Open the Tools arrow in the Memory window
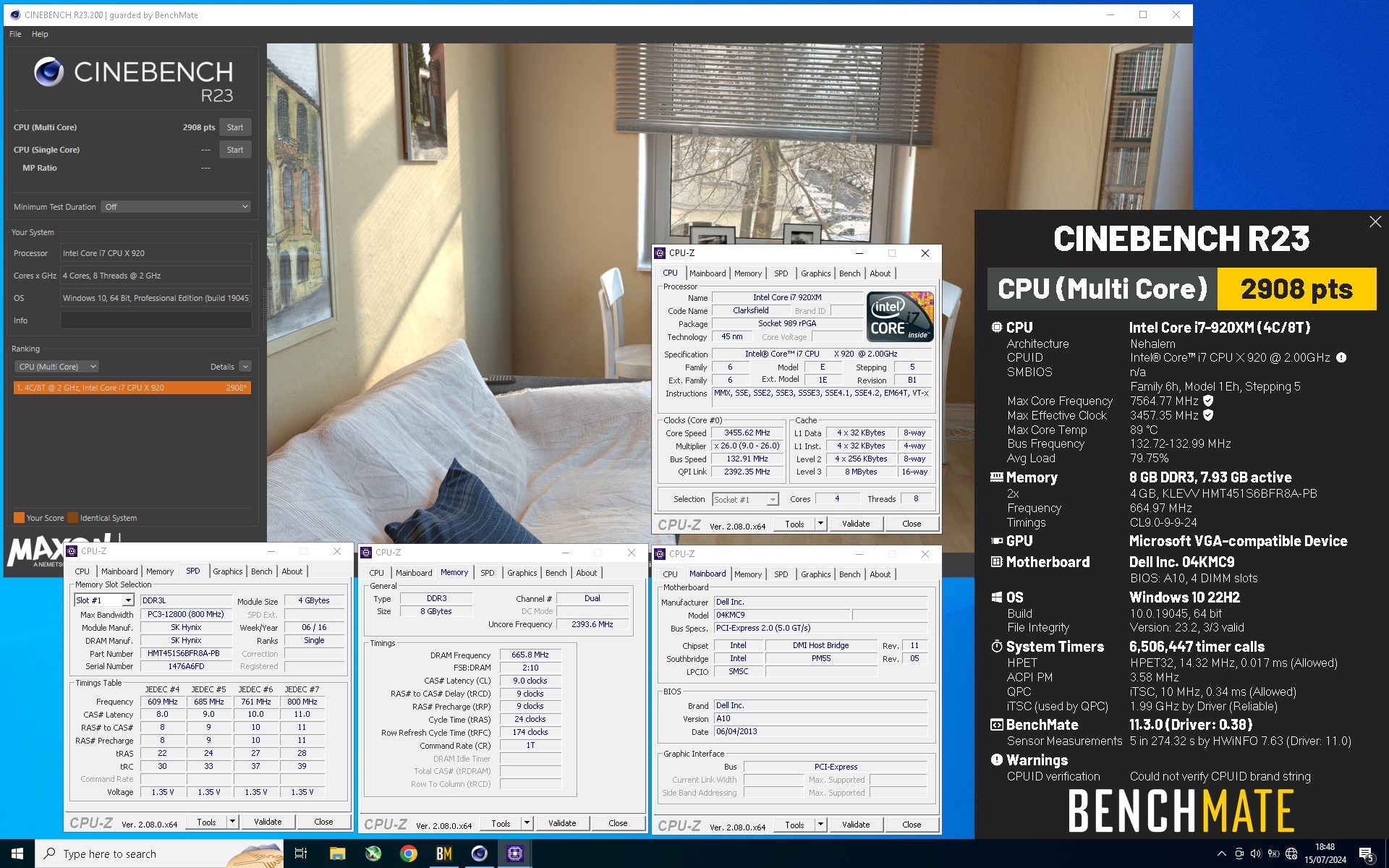Image resolution: width=1389 pixels, height=868 pixels. [527, 823]
